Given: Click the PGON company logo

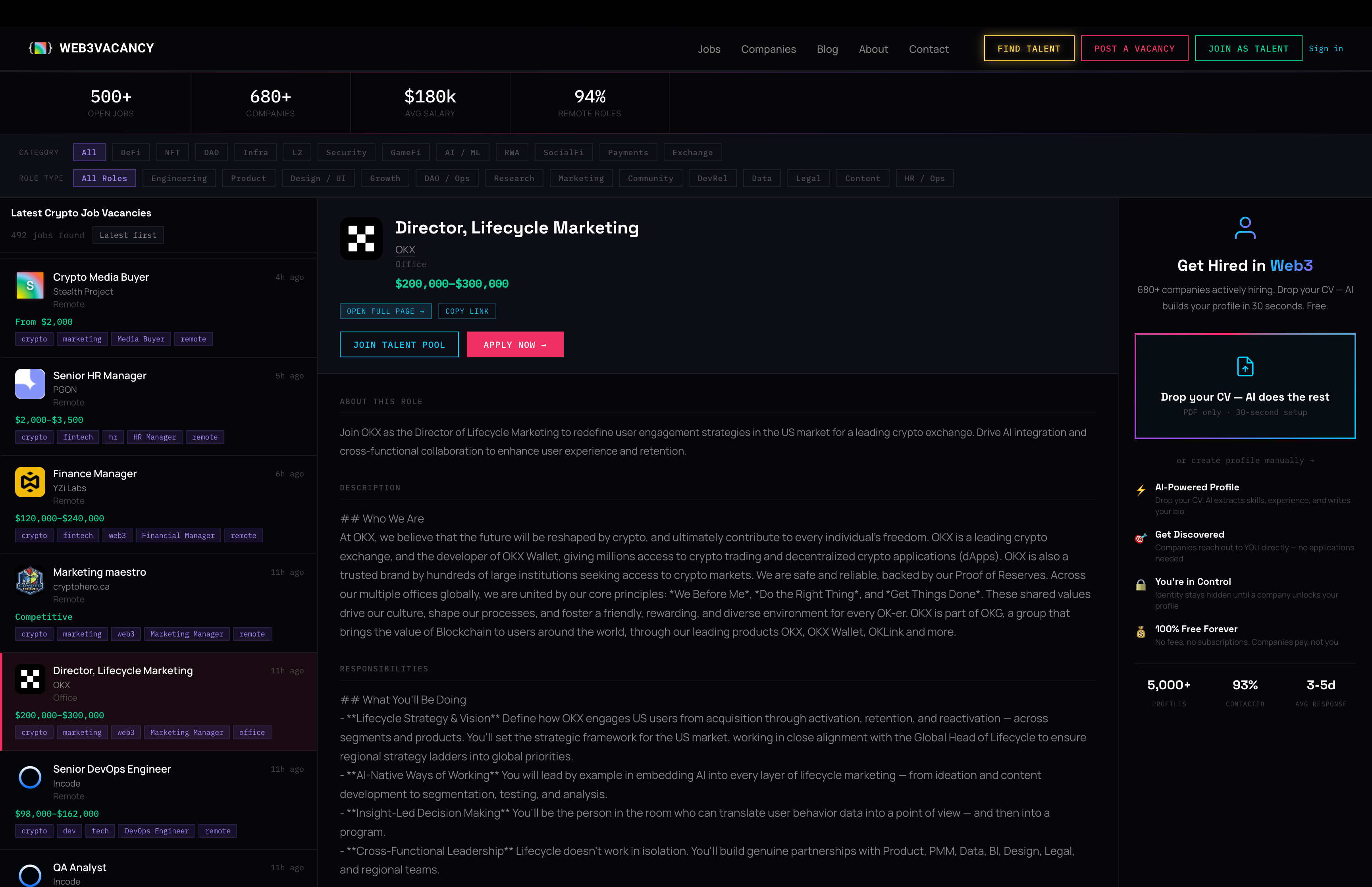Looking at the screenshot, I should click(30, 384).
